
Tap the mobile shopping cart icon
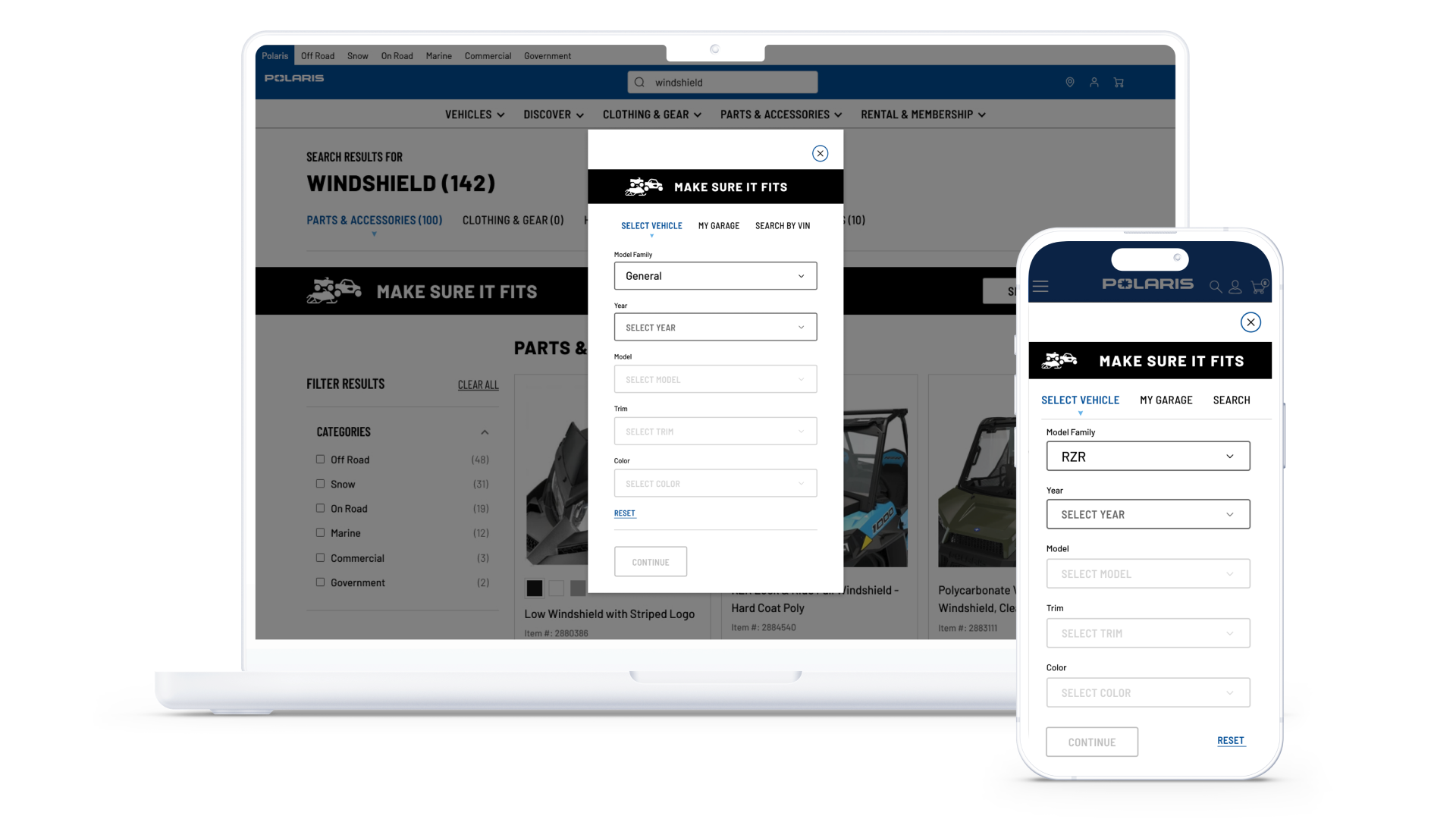pyautogui.click(x=1258, y=287)
